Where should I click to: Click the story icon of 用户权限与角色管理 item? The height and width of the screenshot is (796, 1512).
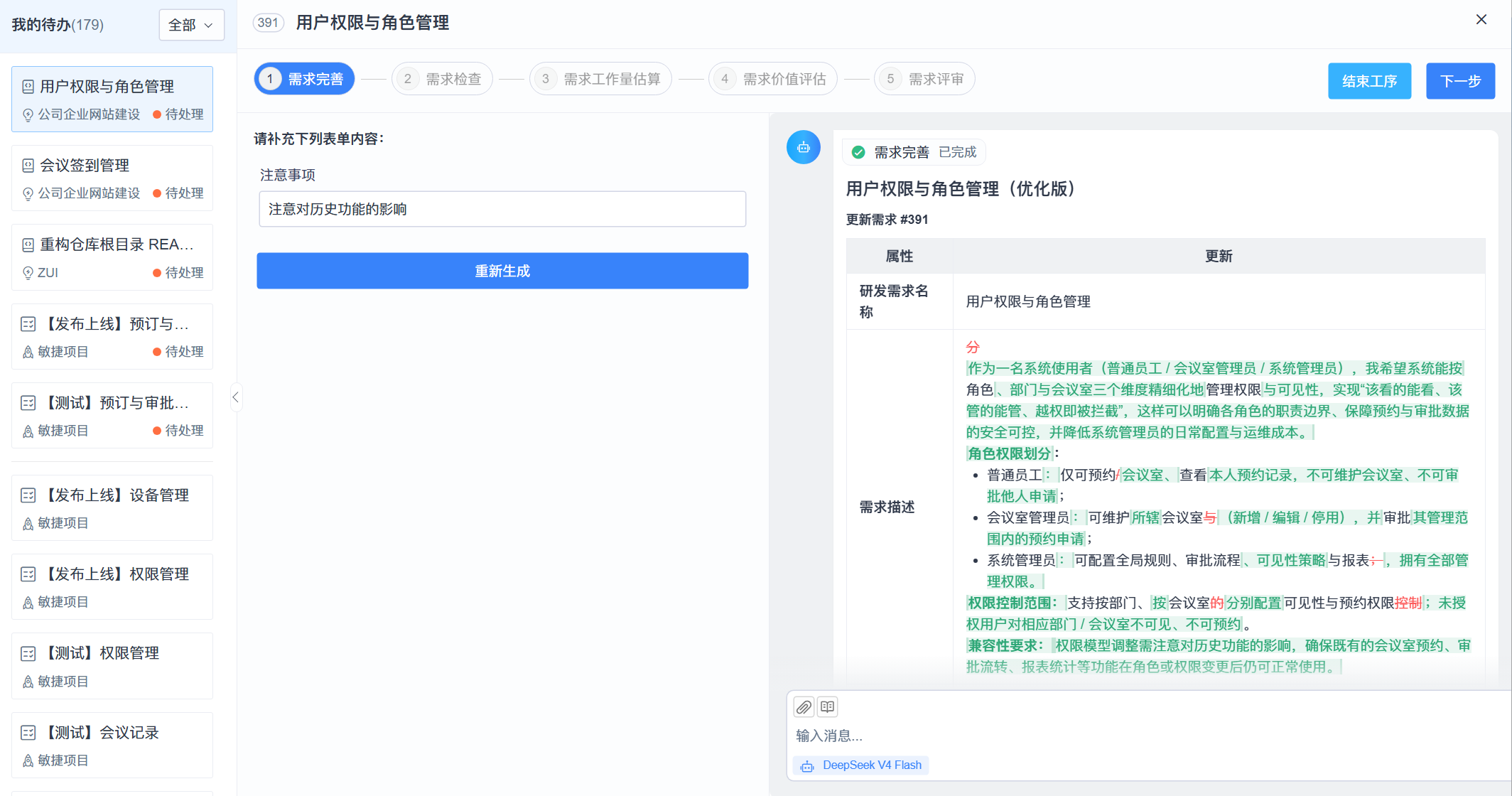[28, 87]
